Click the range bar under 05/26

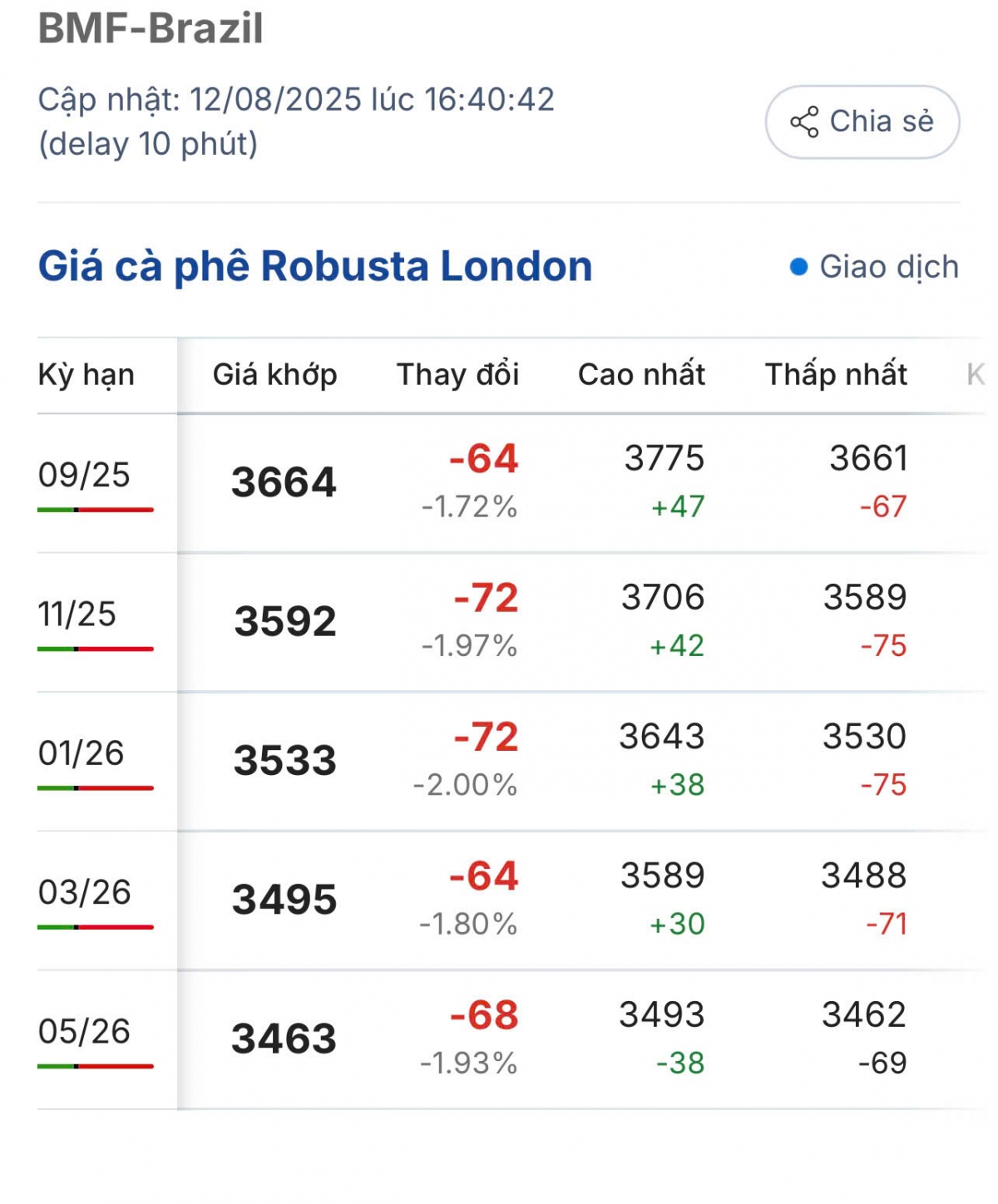click(x=96, y=1066)
